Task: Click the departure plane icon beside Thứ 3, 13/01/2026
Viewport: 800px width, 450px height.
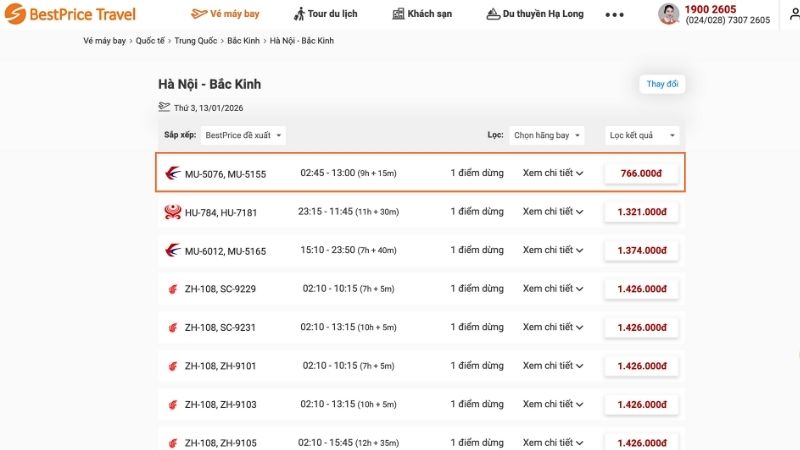Action: pos(164,107)
